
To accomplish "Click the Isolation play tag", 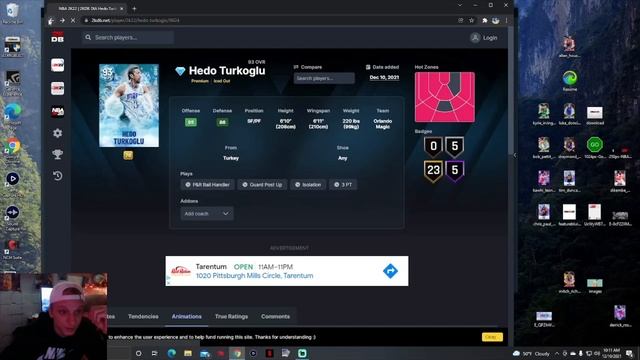I will coord(308,184).
